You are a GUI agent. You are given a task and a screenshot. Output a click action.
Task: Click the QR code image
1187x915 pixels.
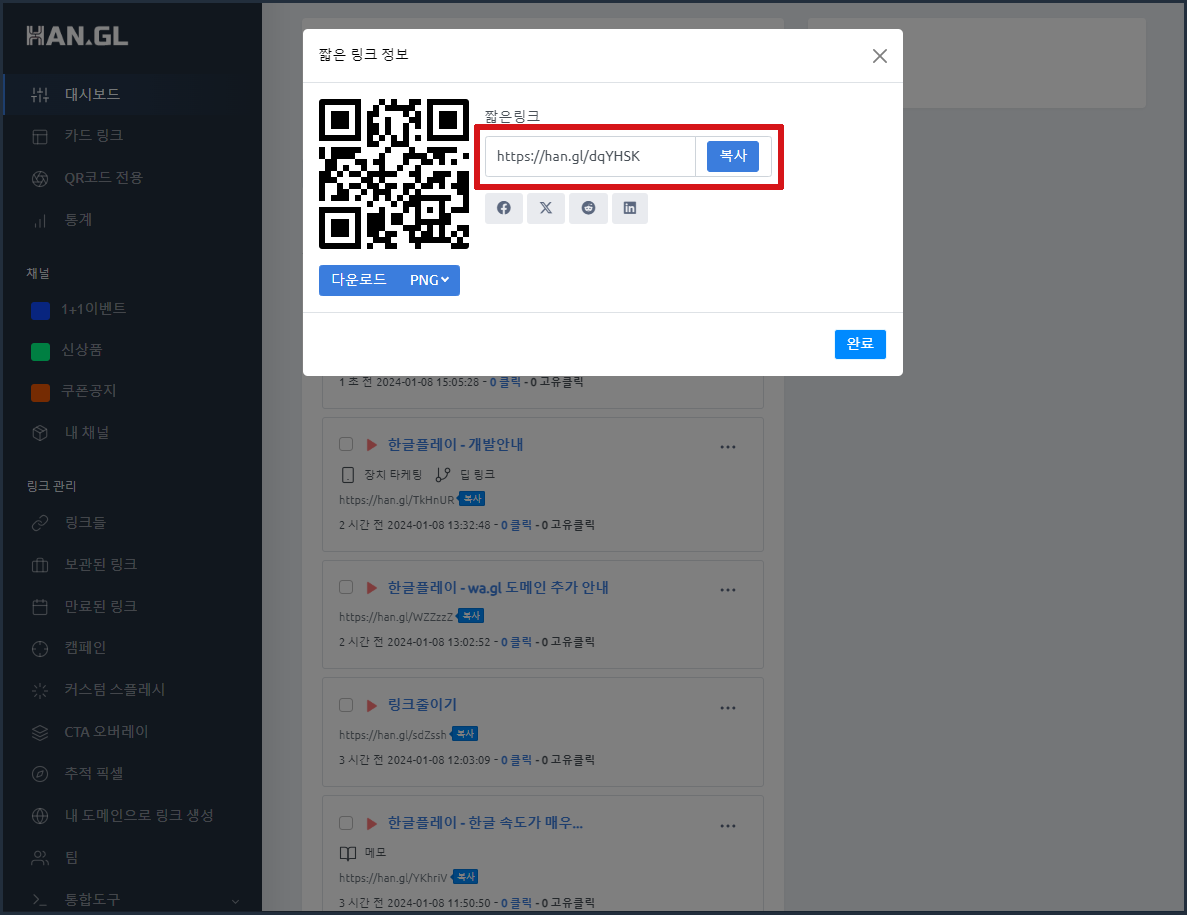click(394, 174)
